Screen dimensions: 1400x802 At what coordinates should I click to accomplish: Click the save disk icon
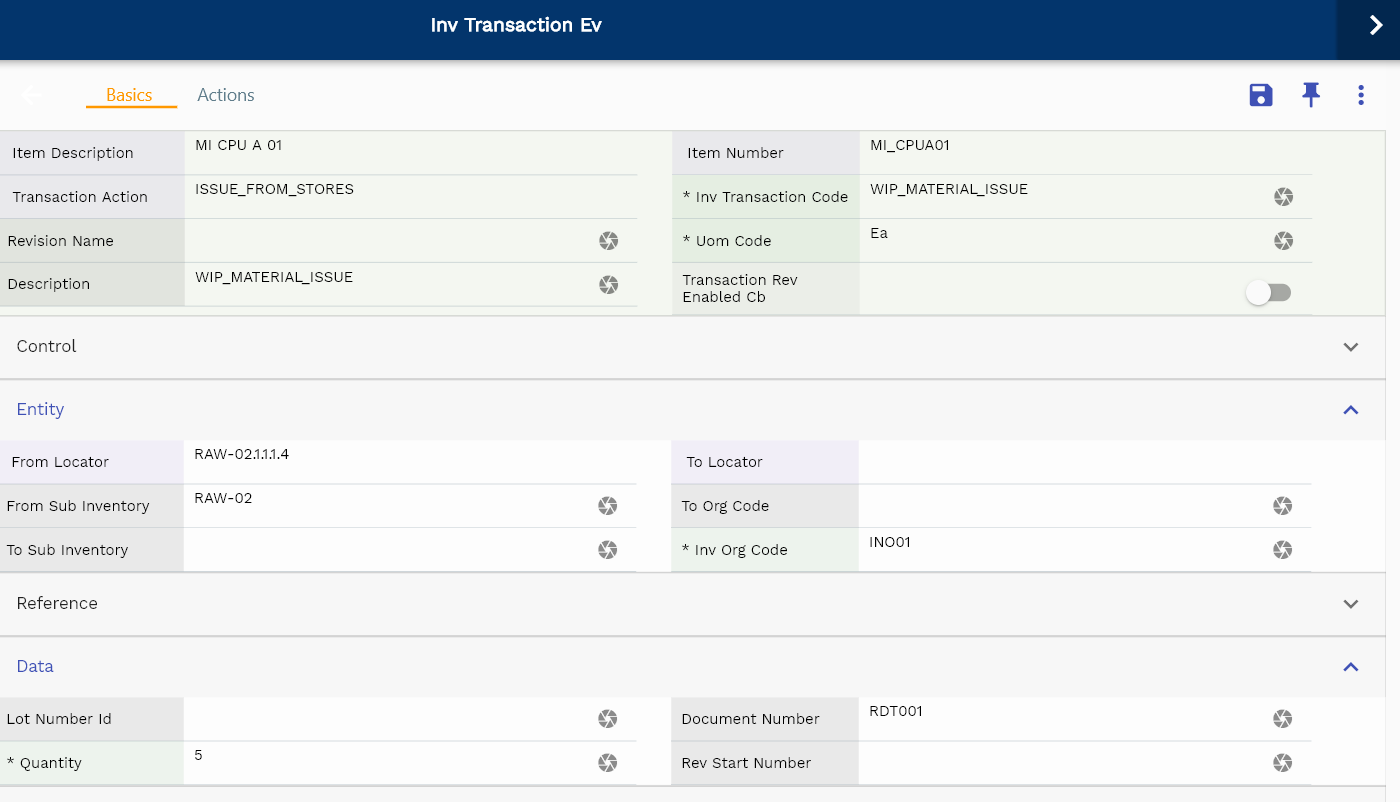pyautogui.click(x=1261, y=95)
